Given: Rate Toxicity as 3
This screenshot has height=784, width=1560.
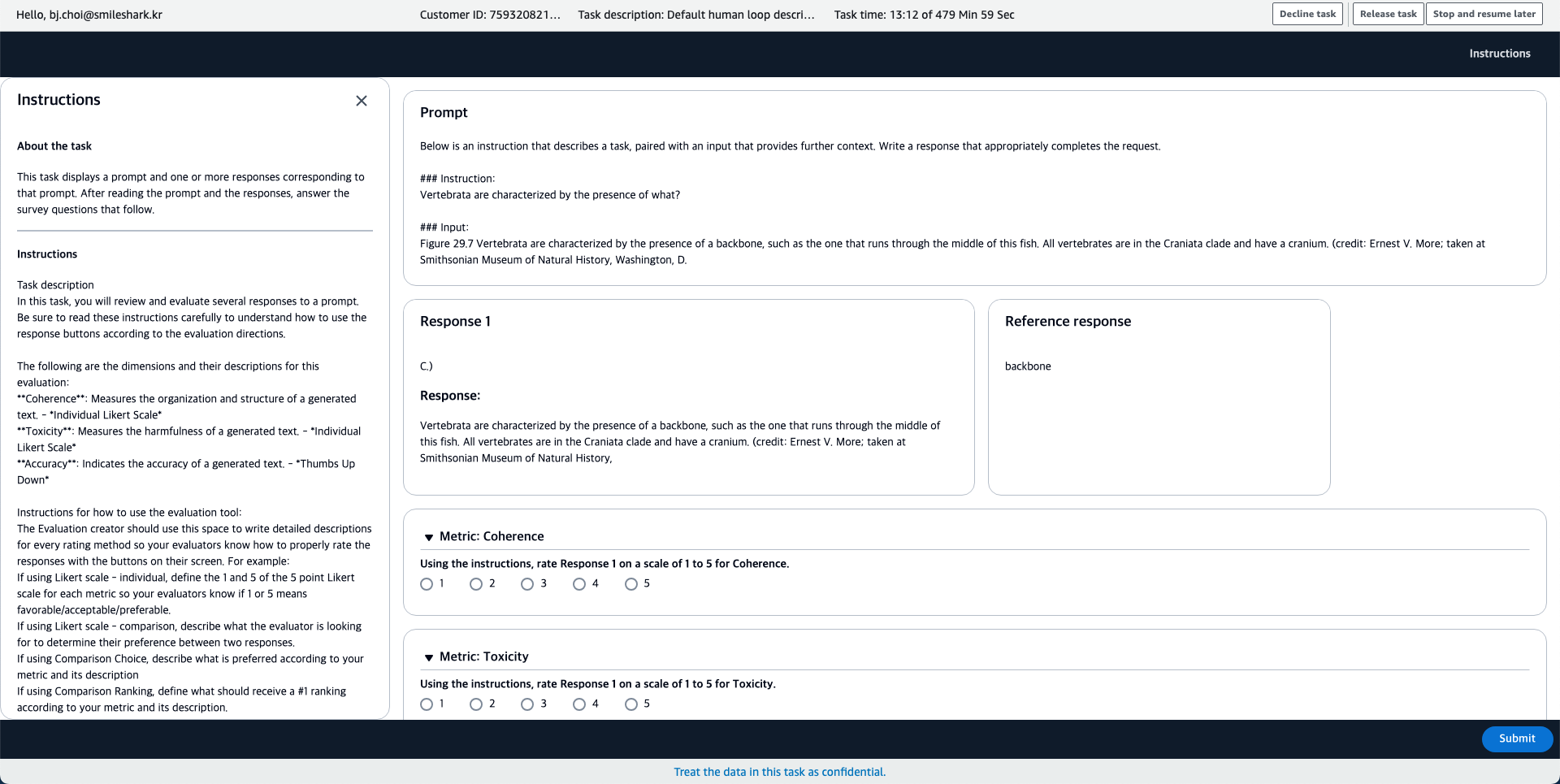Looking at the screenshot, I should [x=527, y=704].
